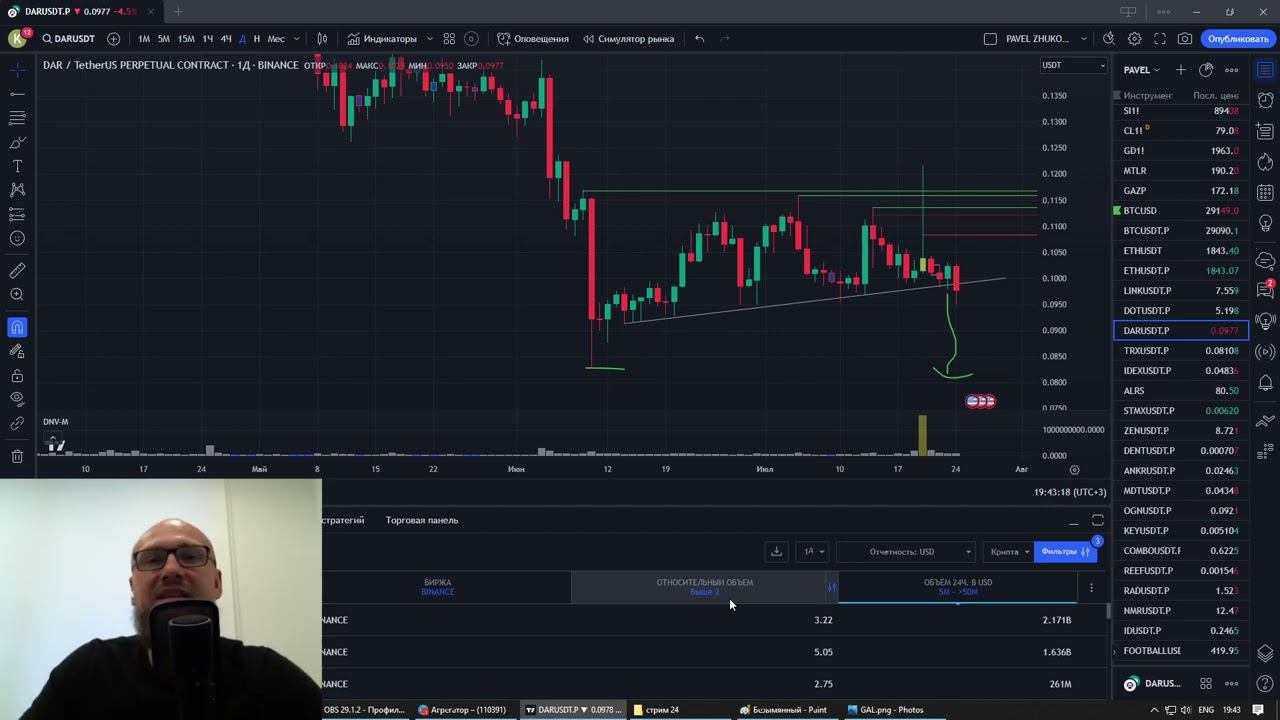Click the БИРЖА column header

point(437,587)
